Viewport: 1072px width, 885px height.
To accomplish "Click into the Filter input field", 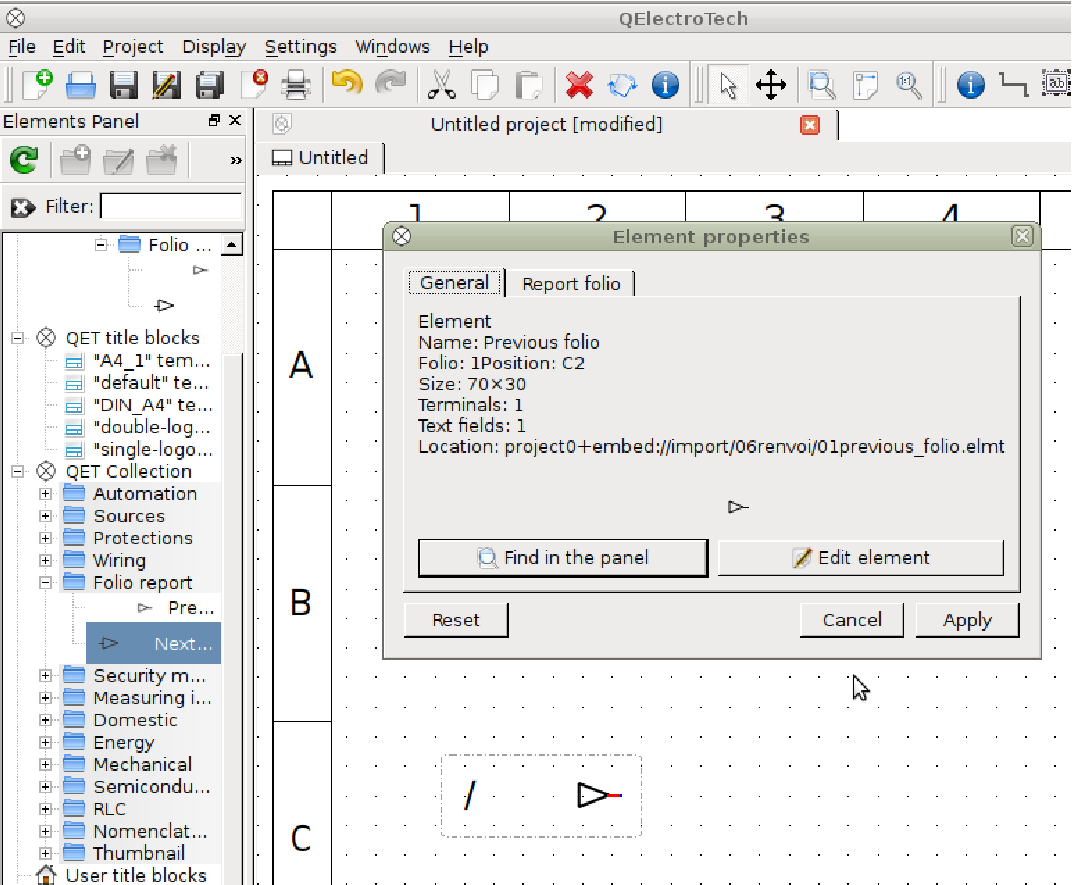I will pyautogui.click(x=171, y=206).
